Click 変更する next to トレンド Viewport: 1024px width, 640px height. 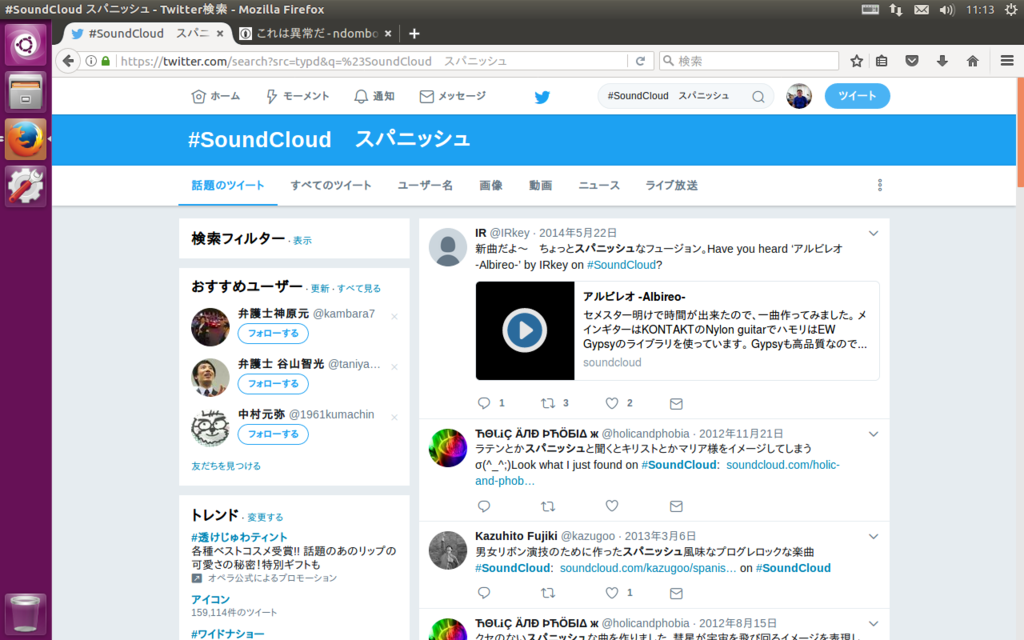pos(265,517)
